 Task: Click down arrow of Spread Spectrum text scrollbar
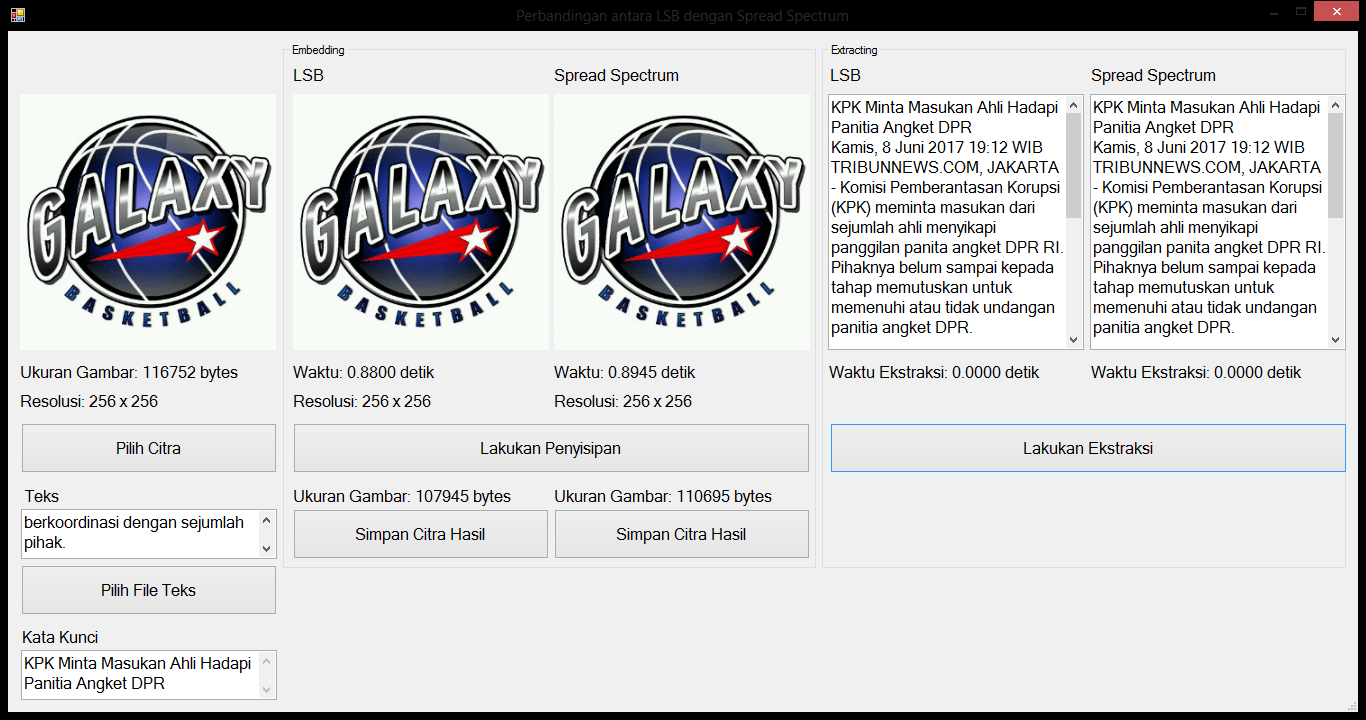click(x=1335, y=340)
